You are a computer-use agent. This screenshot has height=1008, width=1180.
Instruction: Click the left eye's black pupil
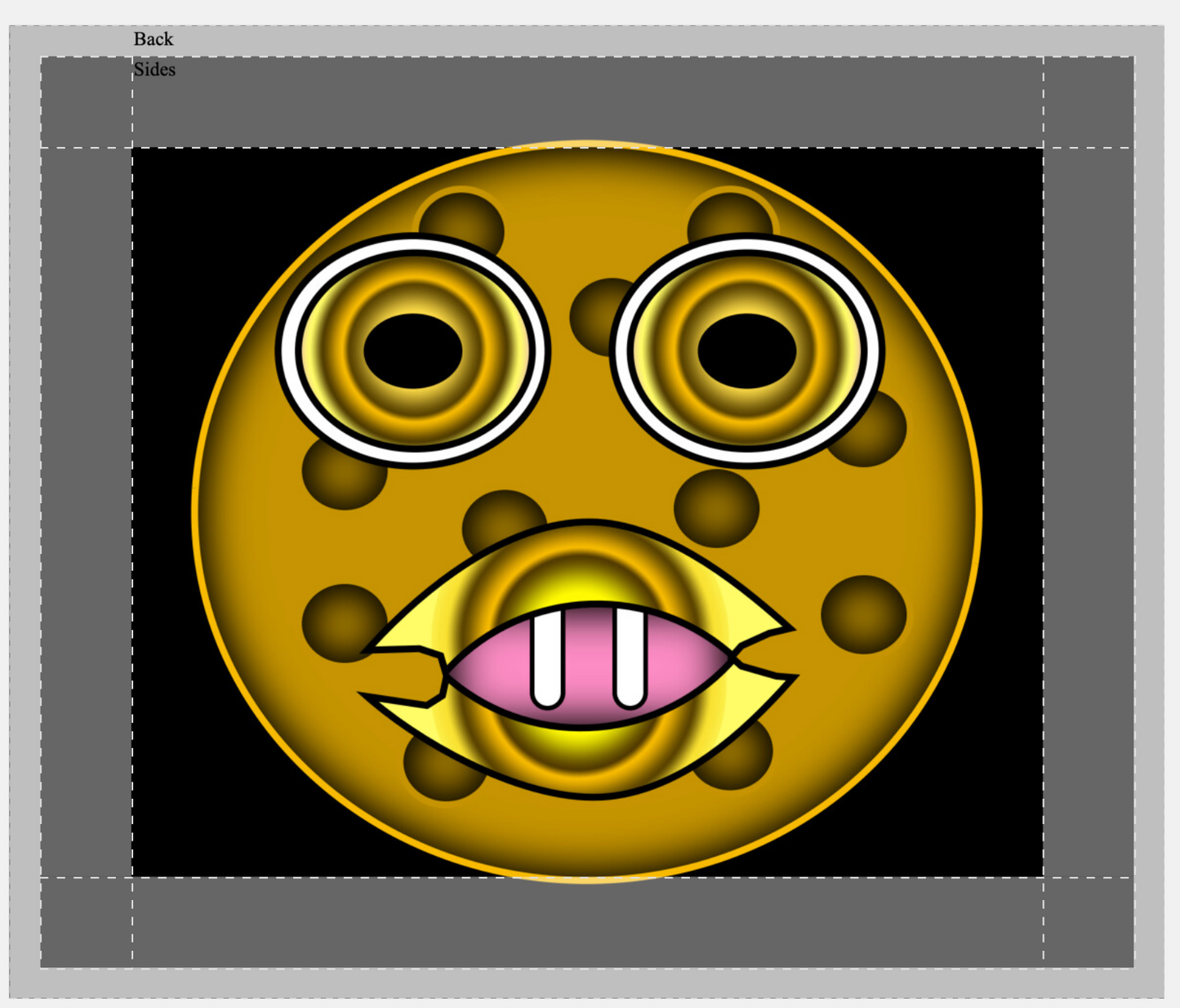pos(413,350)
